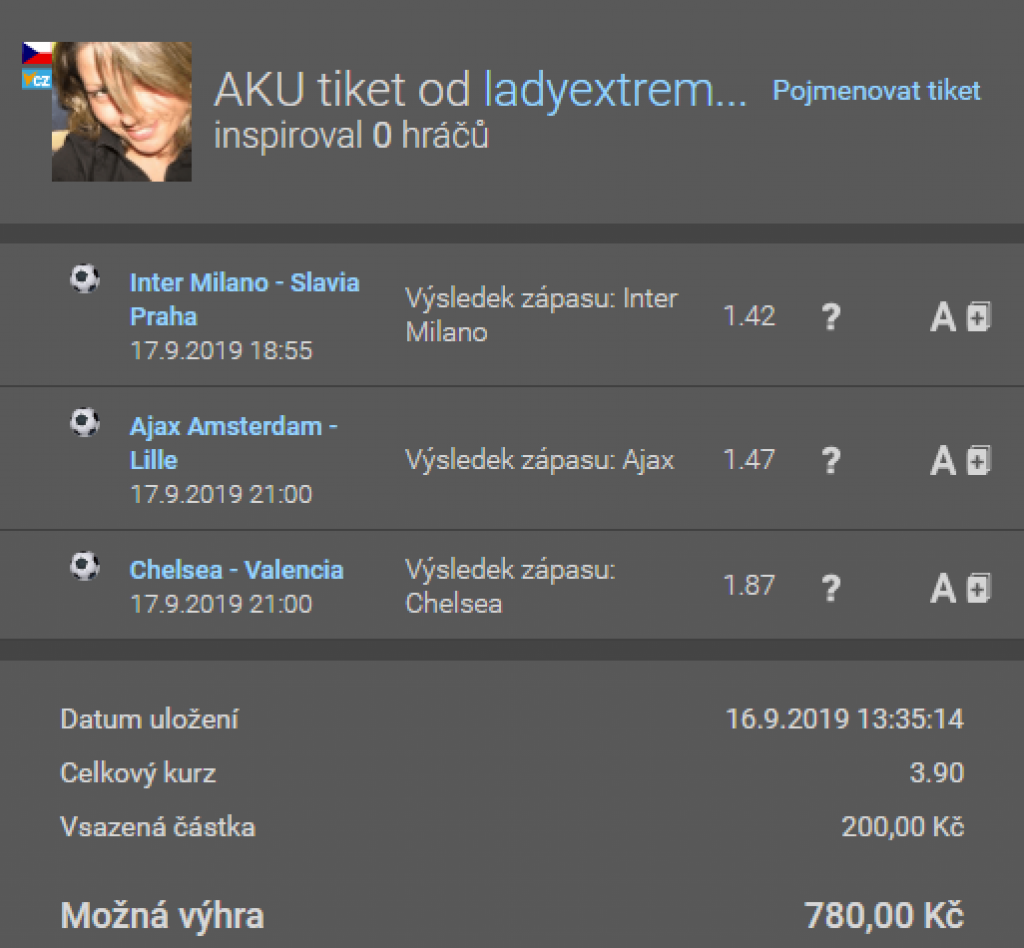Click the A icon in the Inter Milano row
Viewport: 1024px width, 948px height.
942,318
